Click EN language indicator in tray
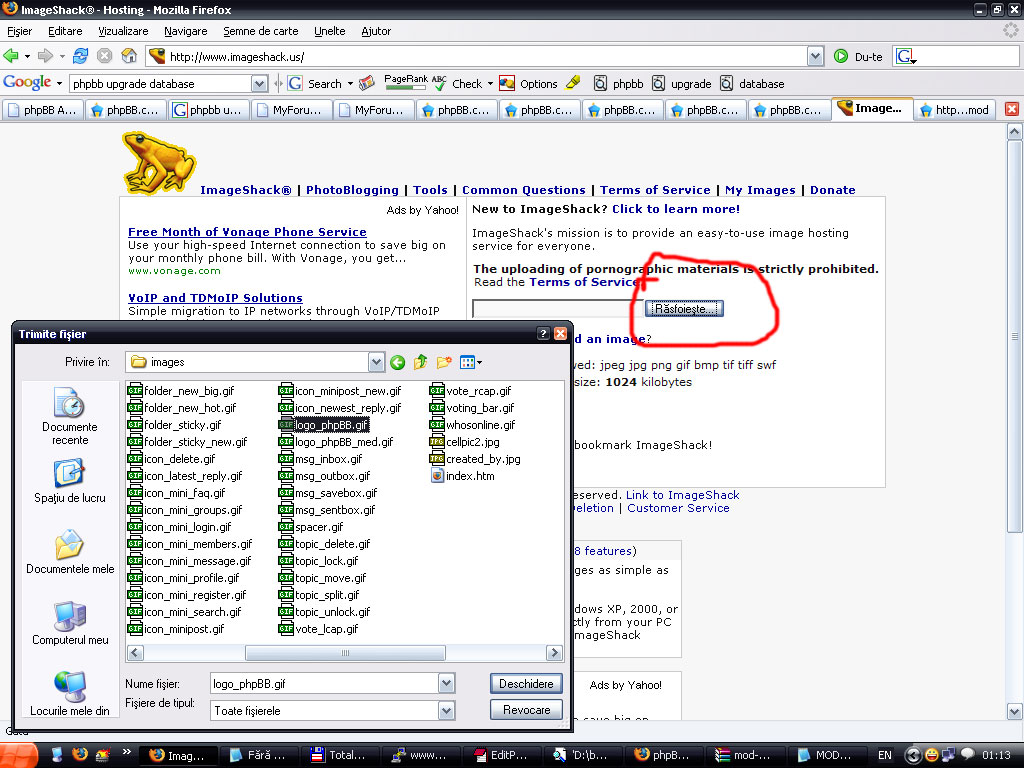Screen dimensions: 1024x768 [x=885, y=755]
